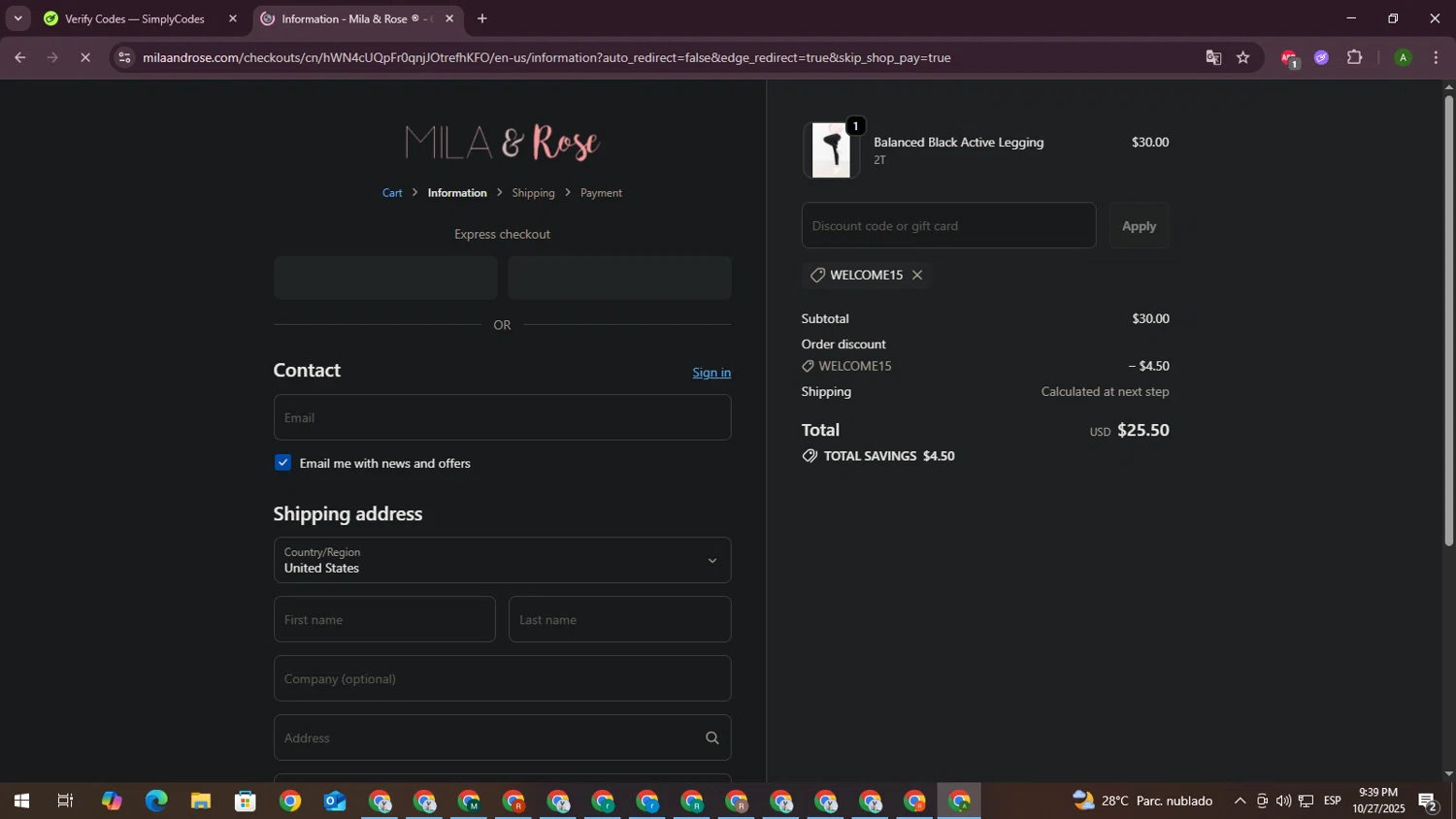Open the volume control icon
Viewport: 1456px width, 819px height.
coord(1283,801)
